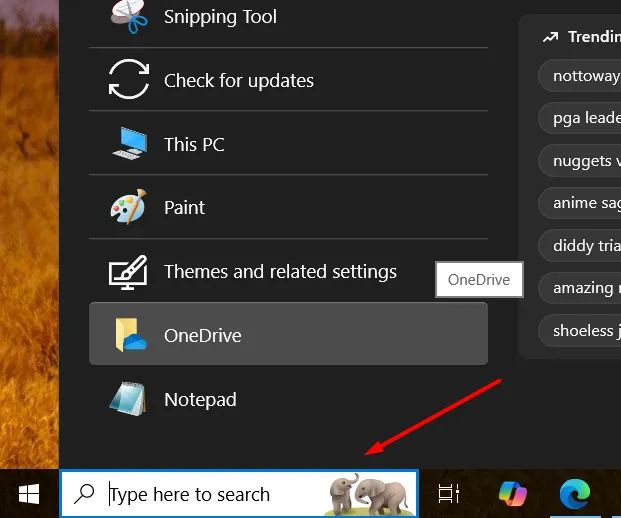The image size is (621, 518).
Task: Focus the 'Type here to search' field
Action: (239, 494)
